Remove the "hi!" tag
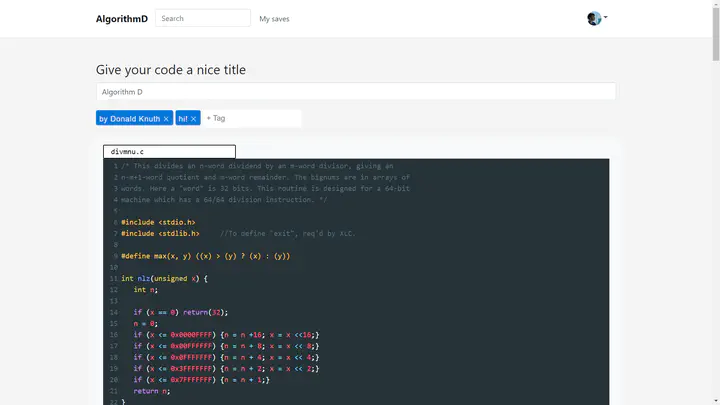Image resolution: width=720 pixels, height=405 pixels. [194, 118]
